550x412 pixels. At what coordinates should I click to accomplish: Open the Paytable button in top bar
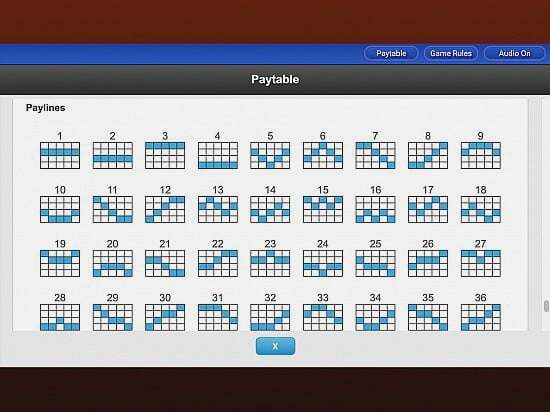[x=391, y=53]
